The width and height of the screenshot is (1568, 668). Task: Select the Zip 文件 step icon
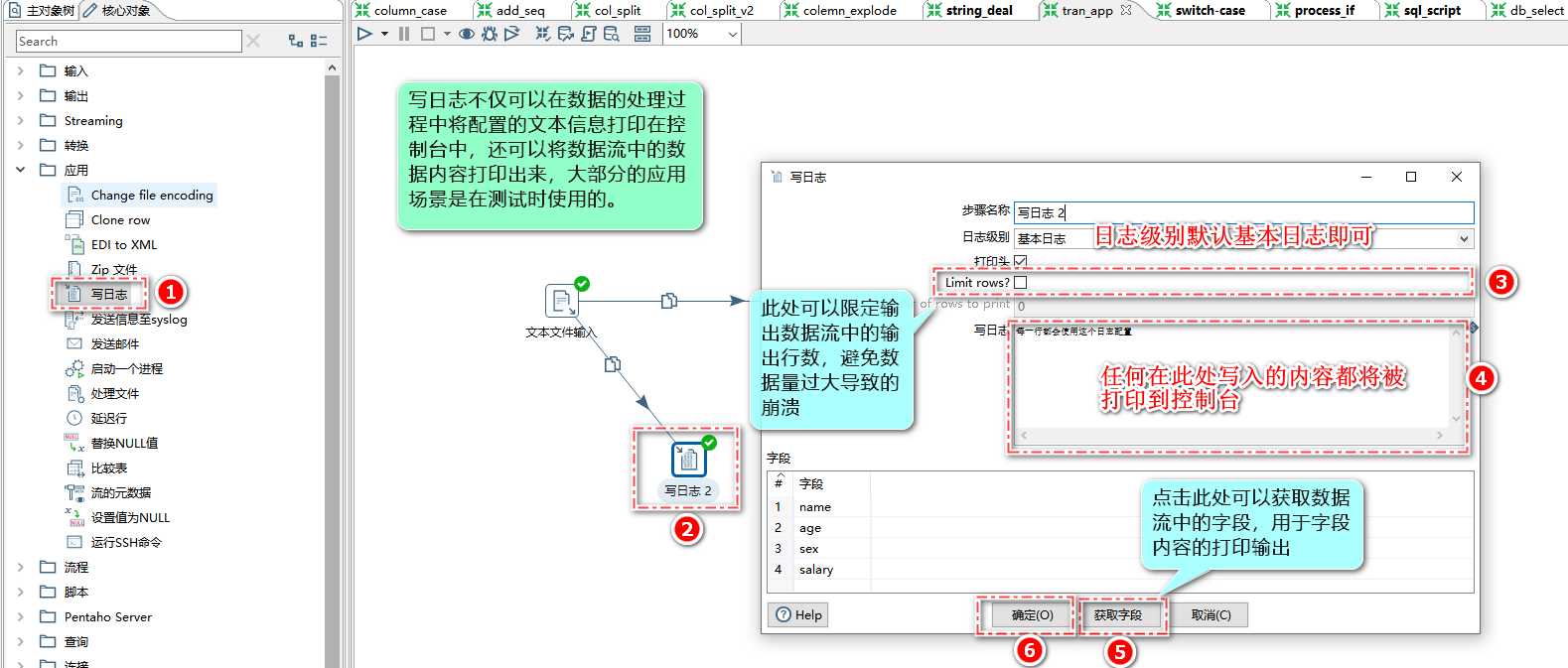click(74, 269)
